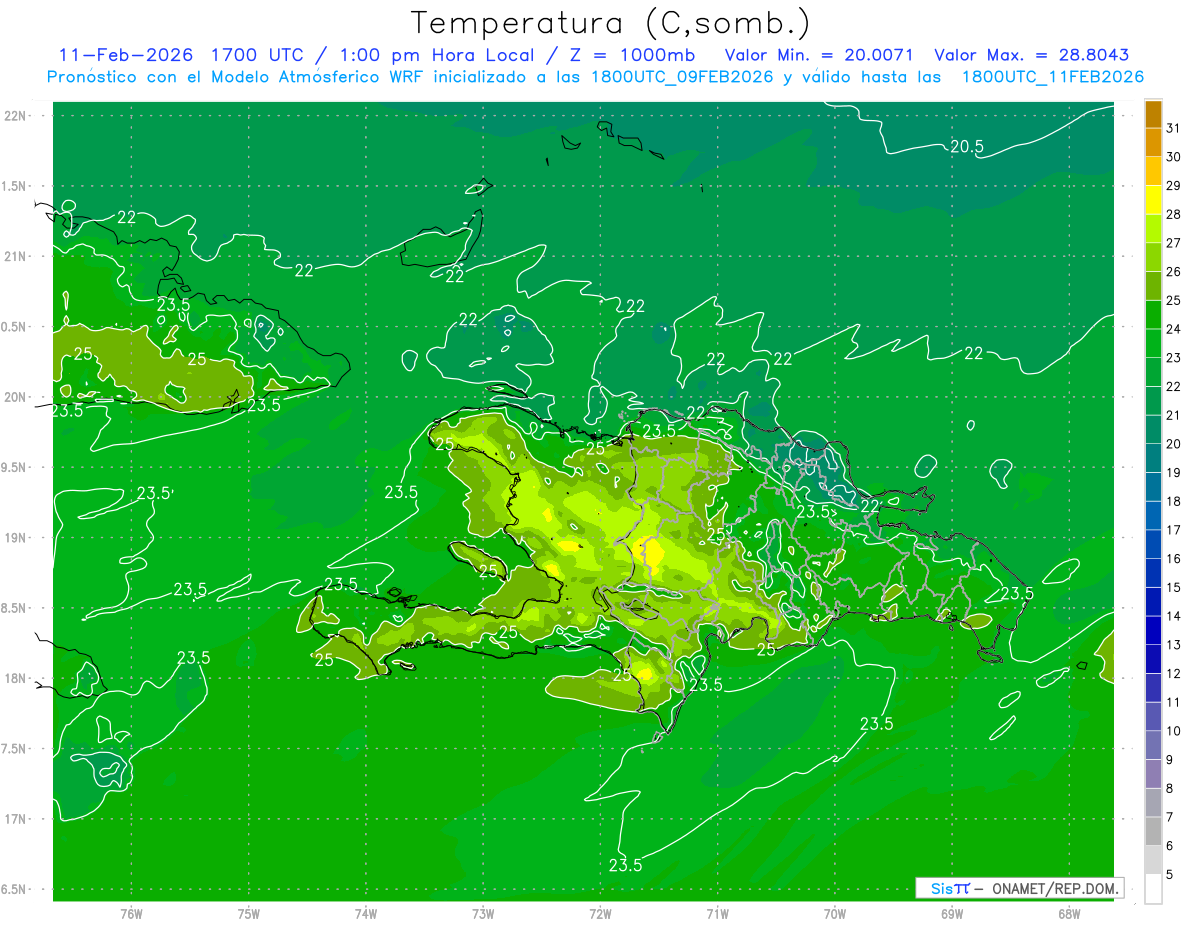This screenshot has height=927, width=1200.
Task: Click longitude axis label "68W"
Action: pos(1069,914)
